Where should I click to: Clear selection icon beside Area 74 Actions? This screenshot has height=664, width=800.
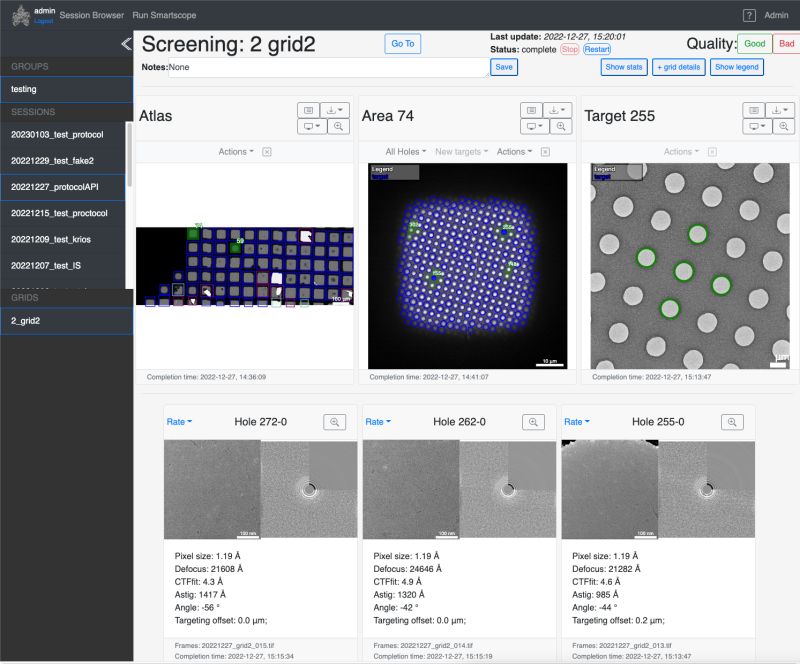coord(545,152)
